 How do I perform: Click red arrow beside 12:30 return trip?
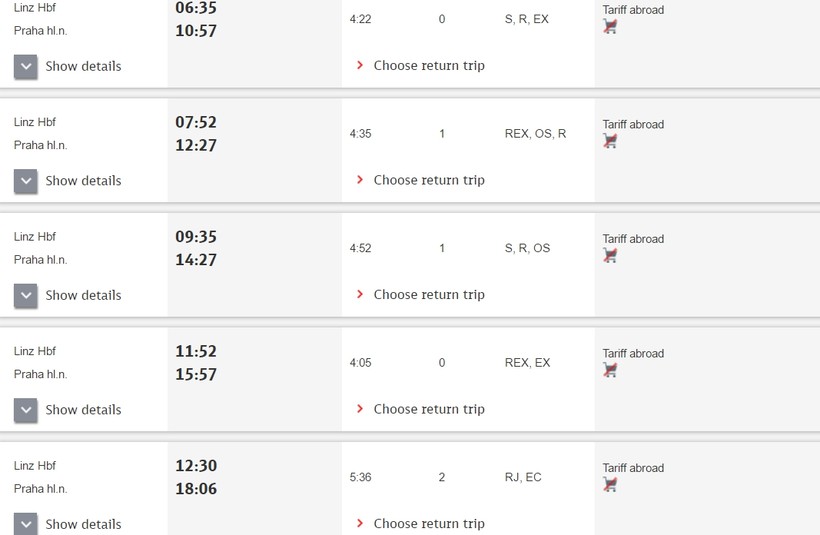[x=360, y=523]
